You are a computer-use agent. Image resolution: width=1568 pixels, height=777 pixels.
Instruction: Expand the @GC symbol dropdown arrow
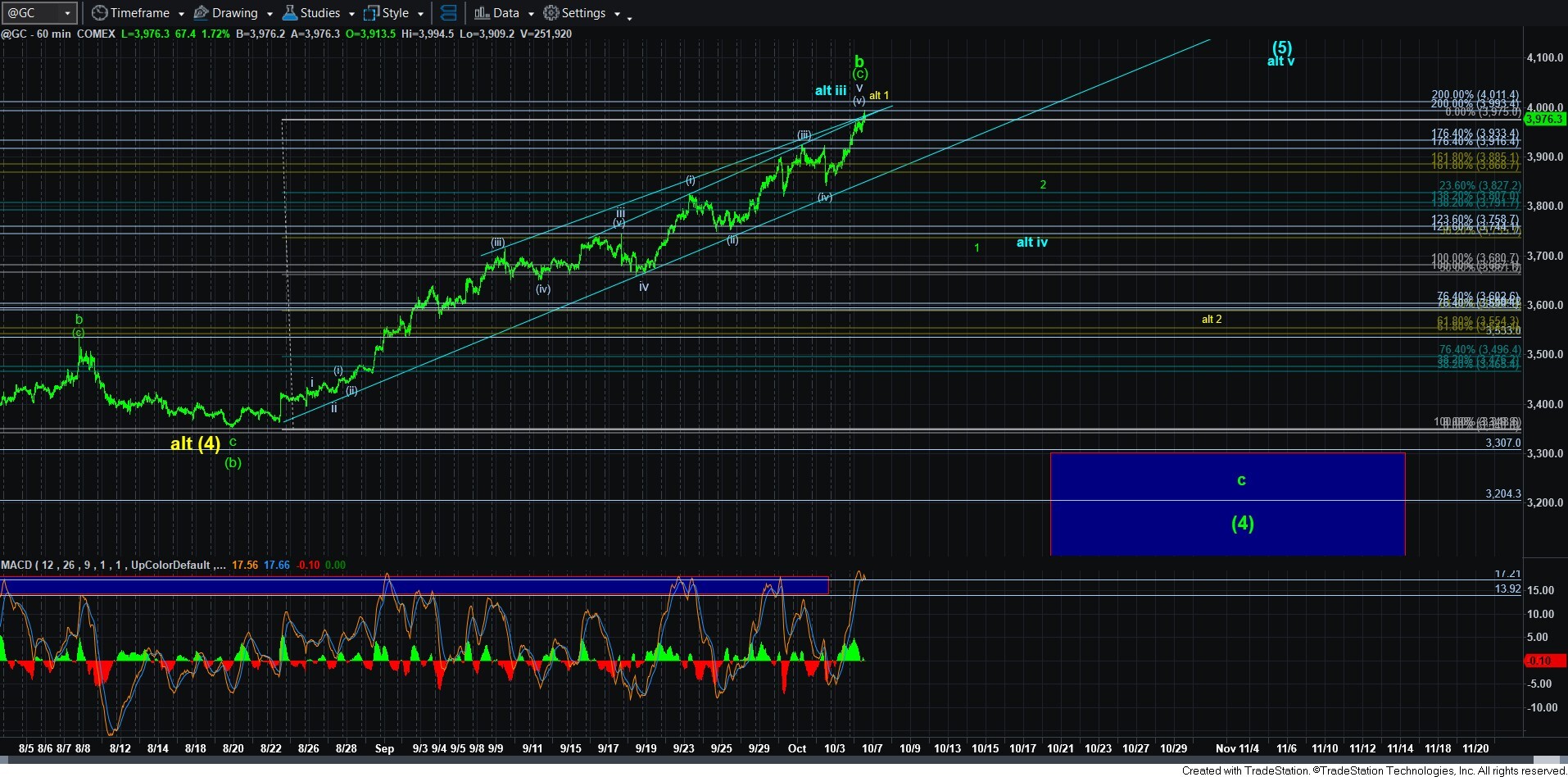[67, 13]
